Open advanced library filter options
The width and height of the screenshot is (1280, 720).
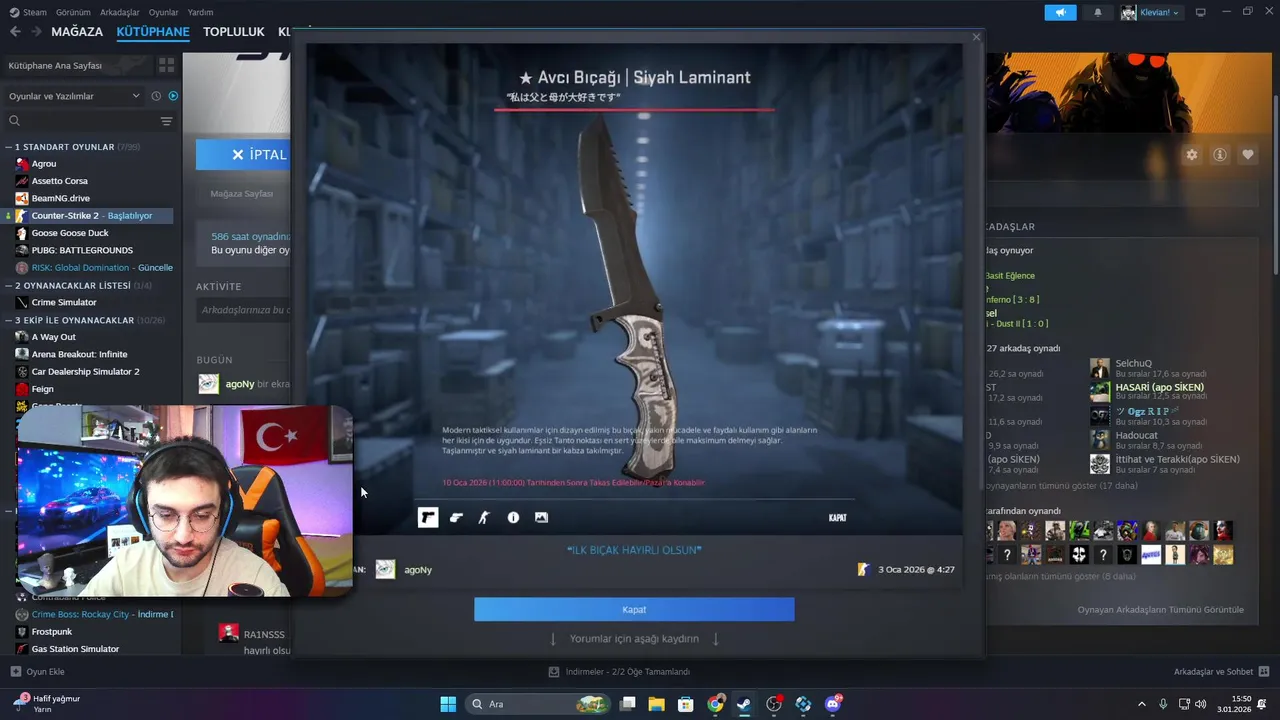[x=166, y=121]
